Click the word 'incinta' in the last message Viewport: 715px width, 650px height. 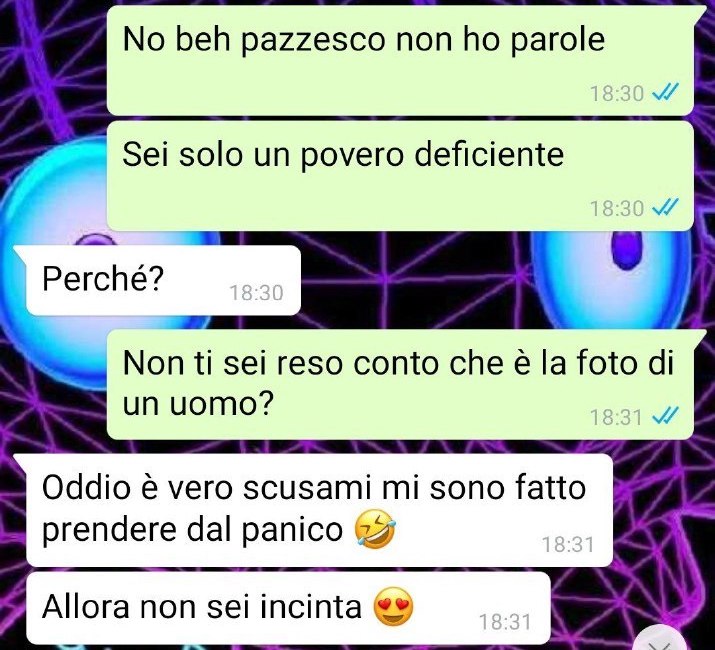coord(311,608)
